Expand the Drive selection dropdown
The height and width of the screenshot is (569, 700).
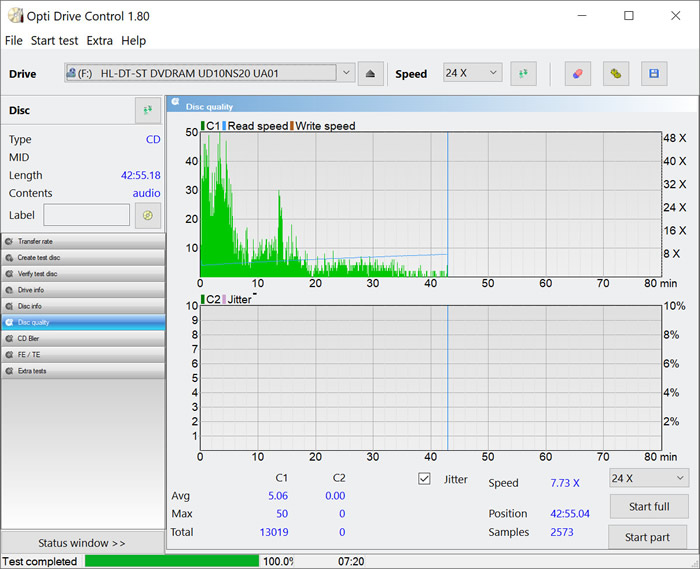[346, 73]
